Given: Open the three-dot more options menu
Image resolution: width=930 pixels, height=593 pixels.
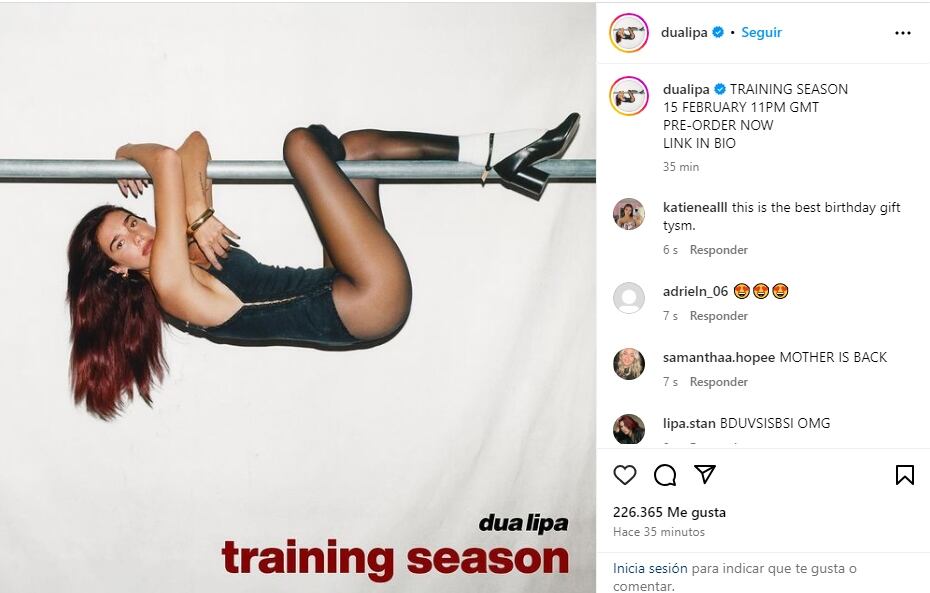Looking at the screenshot, I should point(903,33).
